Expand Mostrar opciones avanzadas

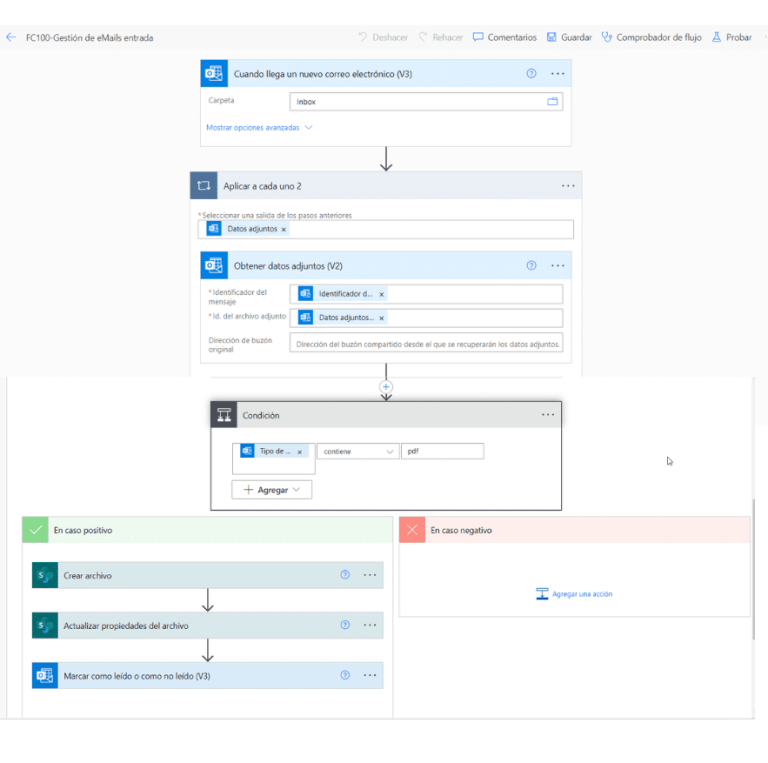click(259, 128)
